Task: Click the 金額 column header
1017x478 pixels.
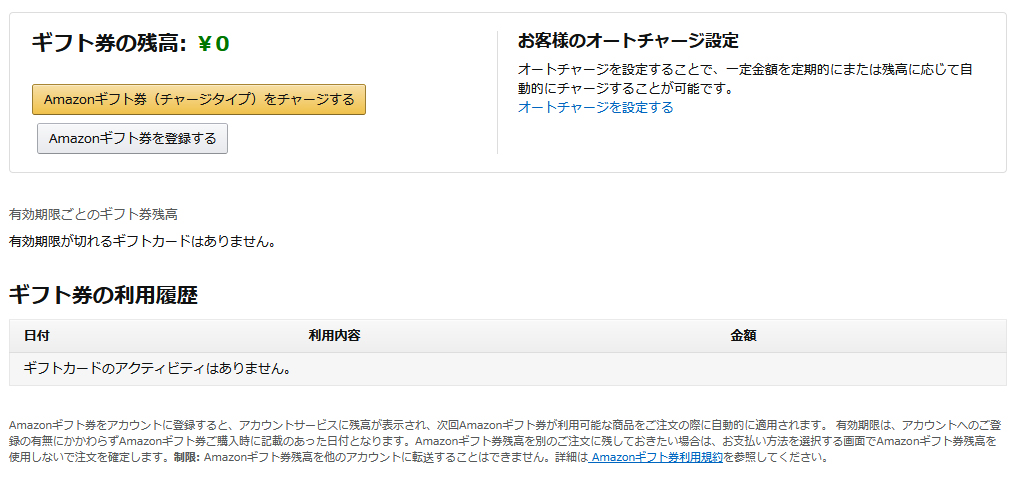Action: tap(743, 336)
